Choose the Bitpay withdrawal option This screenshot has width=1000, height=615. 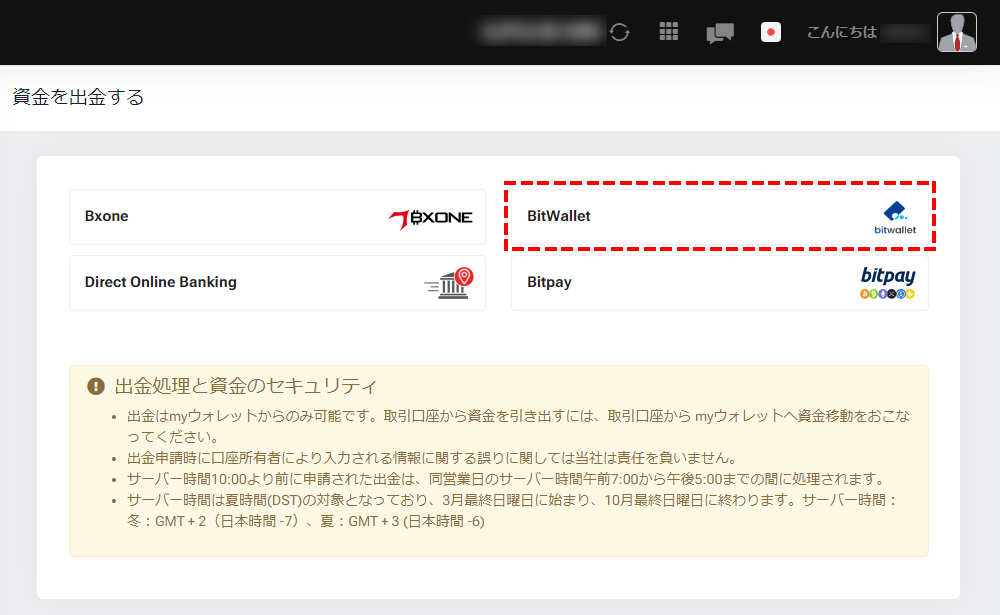[719, 283]
